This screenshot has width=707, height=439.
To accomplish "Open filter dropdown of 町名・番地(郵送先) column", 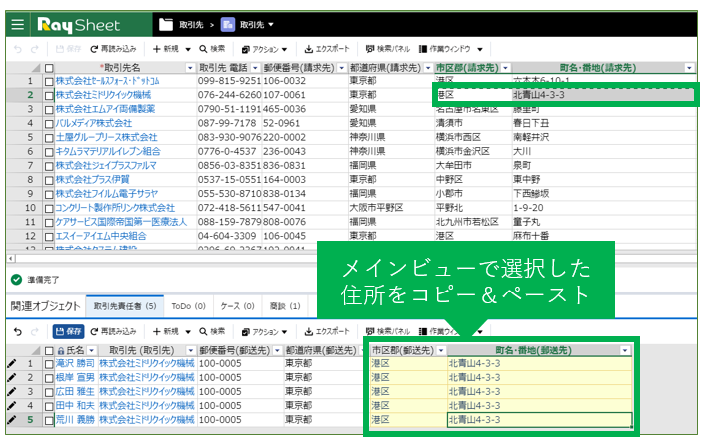I will pos(625,350).
